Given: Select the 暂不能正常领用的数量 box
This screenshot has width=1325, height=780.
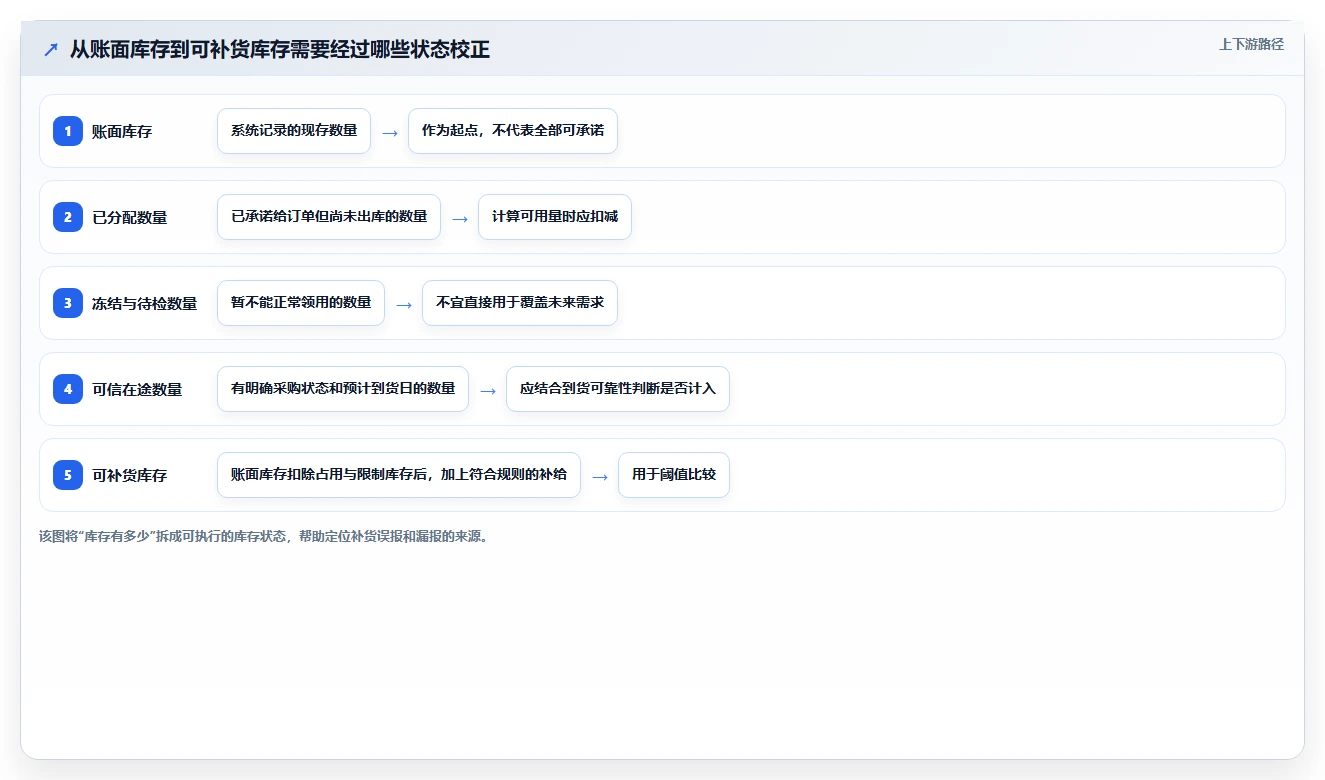Looking at the screenshot, I should (x=301, y=303).
